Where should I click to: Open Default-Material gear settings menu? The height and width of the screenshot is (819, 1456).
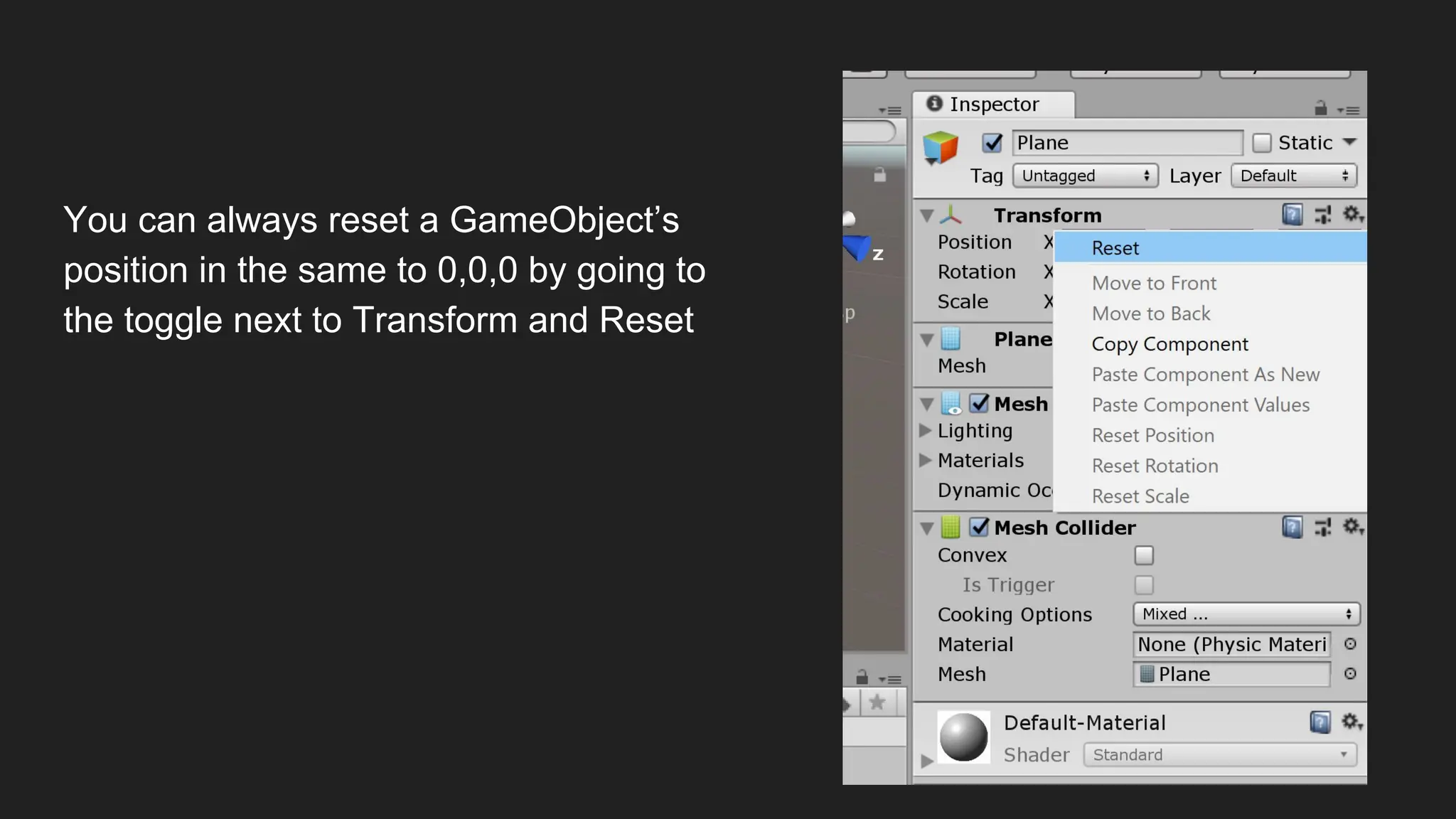pyautogui.click(x=1351, y=722)
